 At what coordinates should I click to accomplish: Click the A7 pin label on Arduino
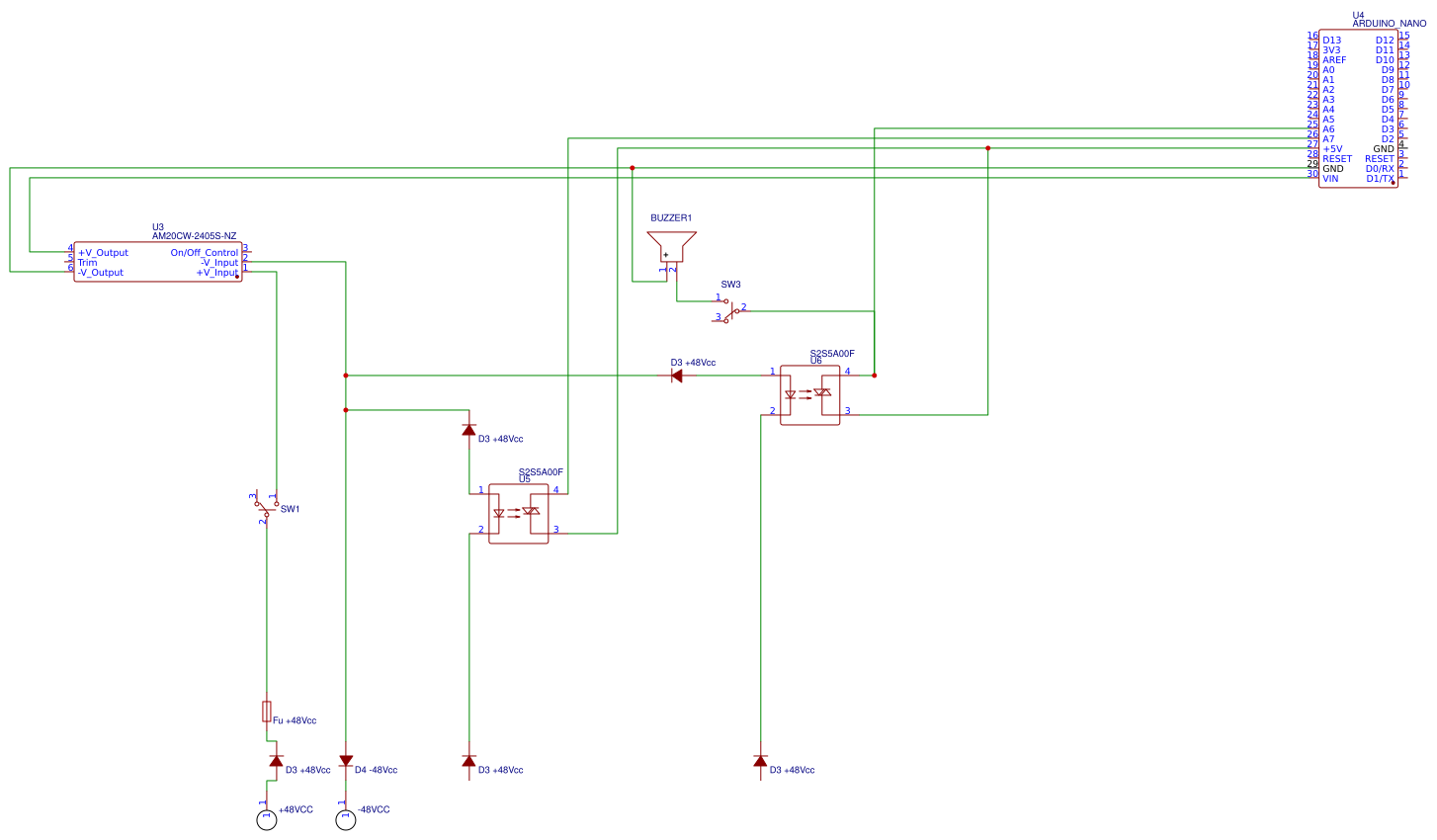pyautogui.click(x=1328, y=139)
